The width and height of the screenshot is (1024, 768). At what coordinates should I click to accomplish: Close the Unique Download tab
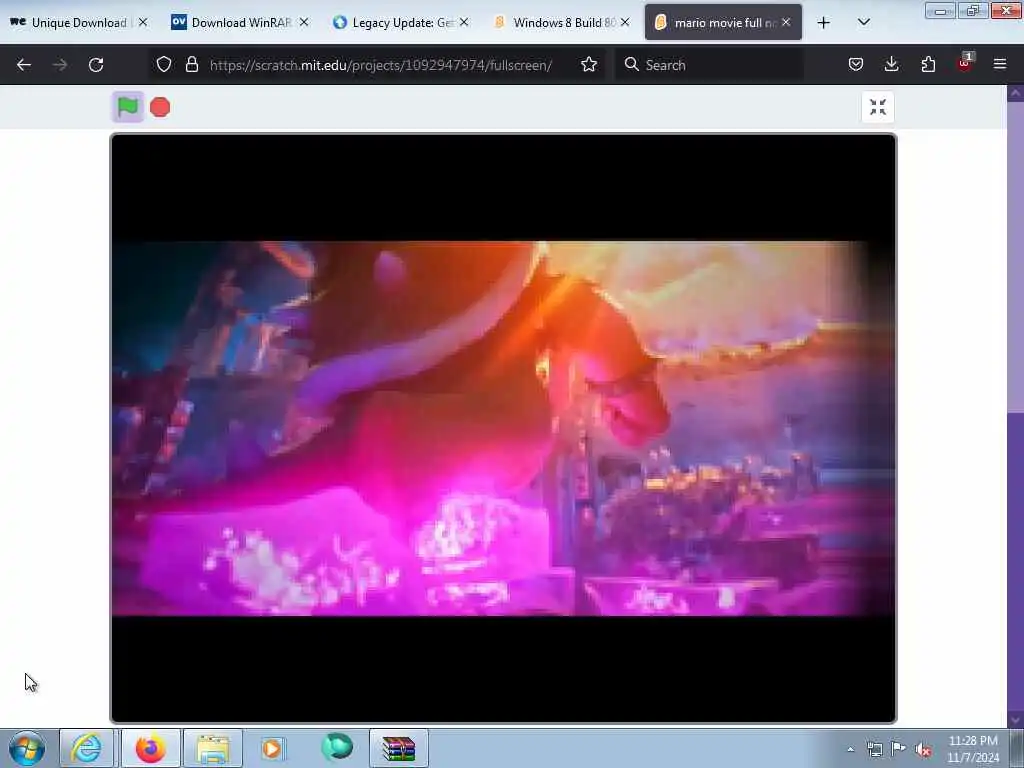[x=143, y=22]
